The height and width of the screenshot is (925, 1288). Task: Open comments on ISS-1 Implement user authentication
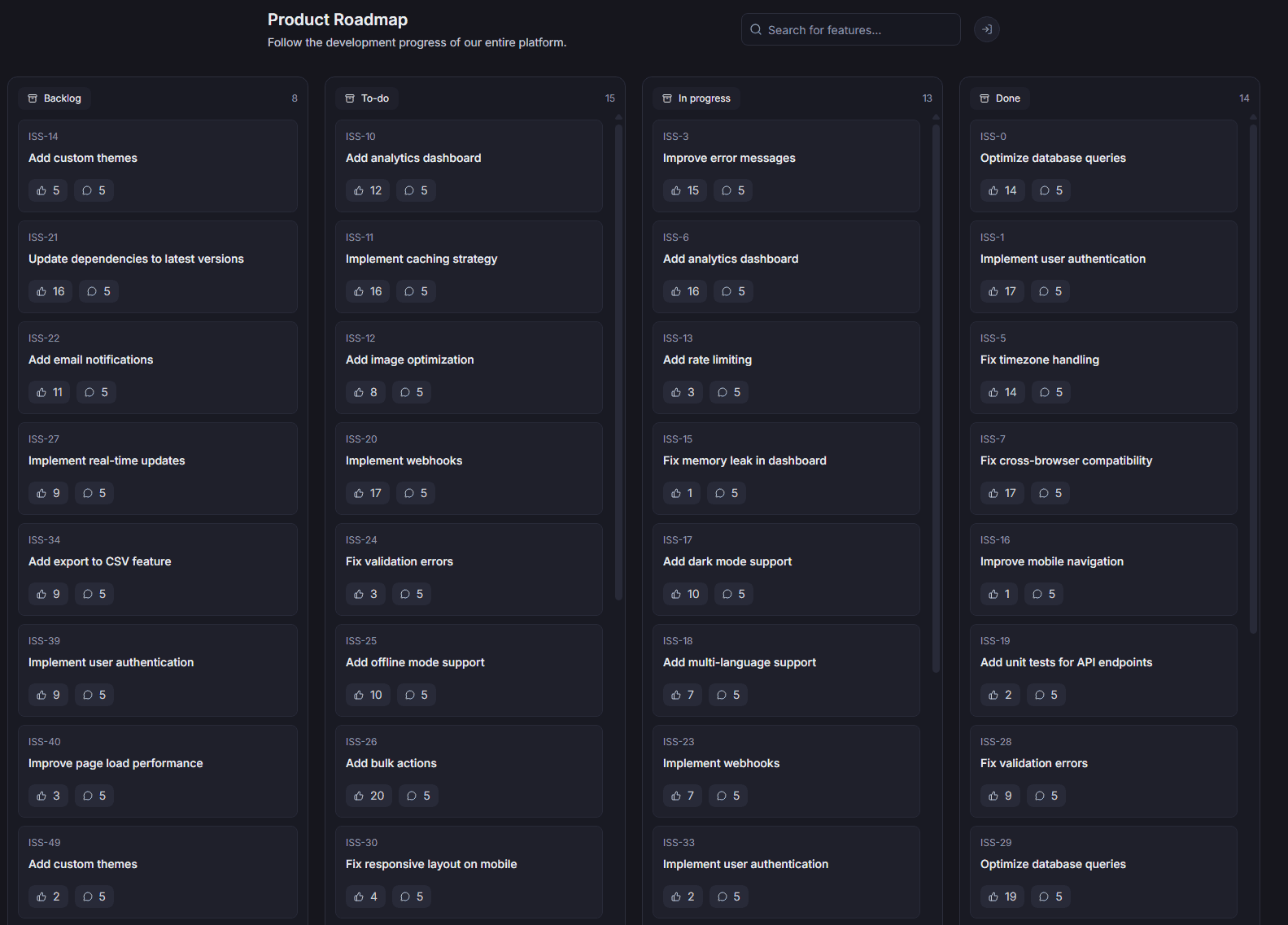[1050, 291]
